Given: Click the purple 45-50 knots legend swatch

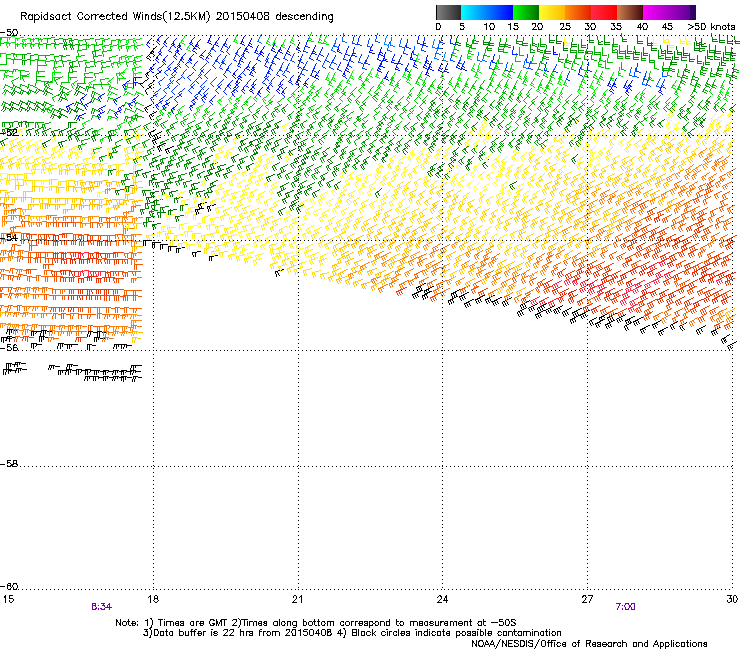Looking at the screenshot, I should pyautogui.click(x=682, y=12).
